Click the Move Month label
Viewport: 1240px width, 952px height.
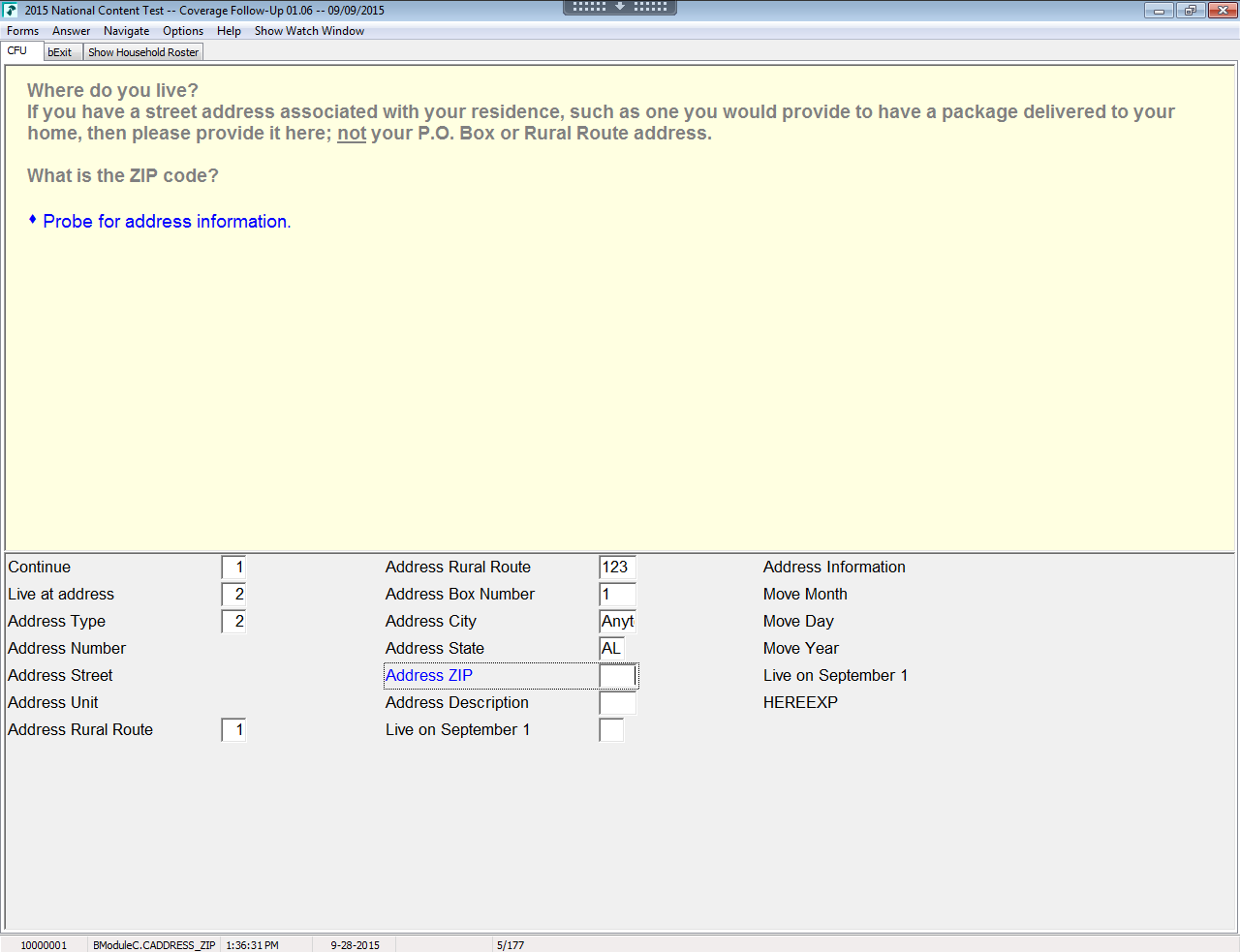(805, 595)
